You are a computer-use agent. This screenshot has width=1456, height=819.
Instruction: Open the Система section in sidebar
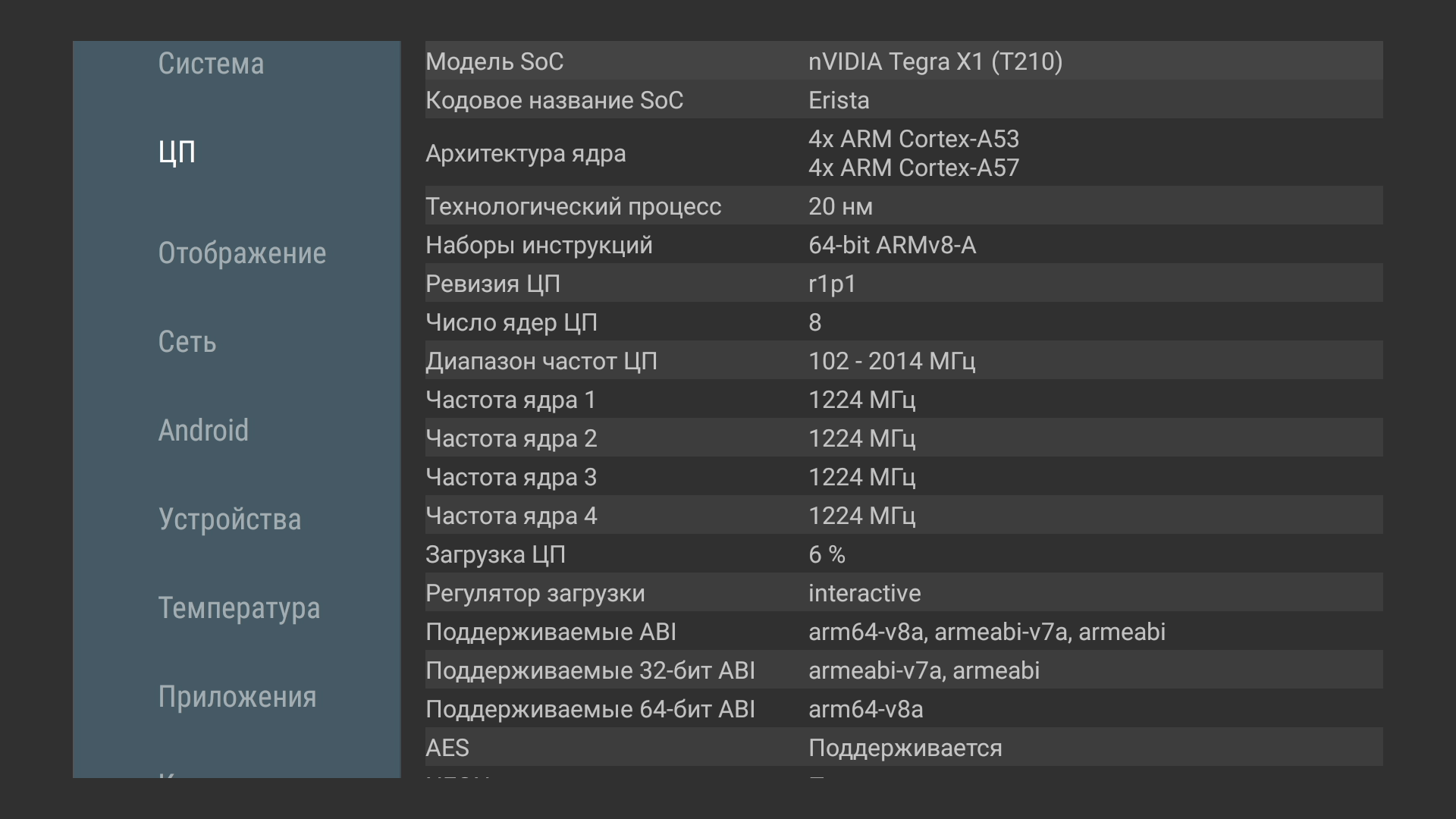tap(211, 64)
